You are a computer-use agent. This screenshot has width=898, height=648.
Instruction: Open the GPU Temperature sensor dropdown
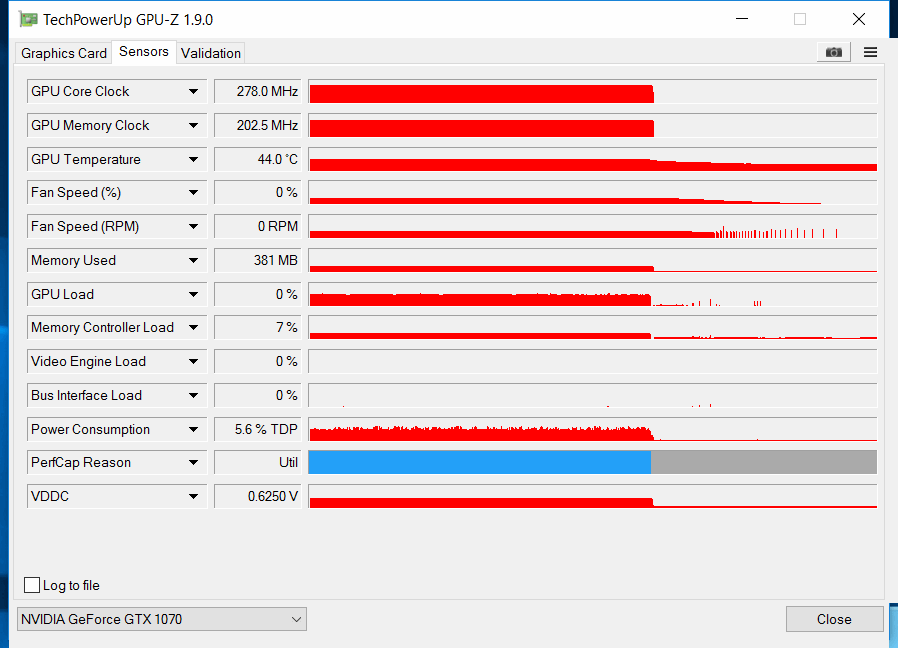click(x=194, y=159)
